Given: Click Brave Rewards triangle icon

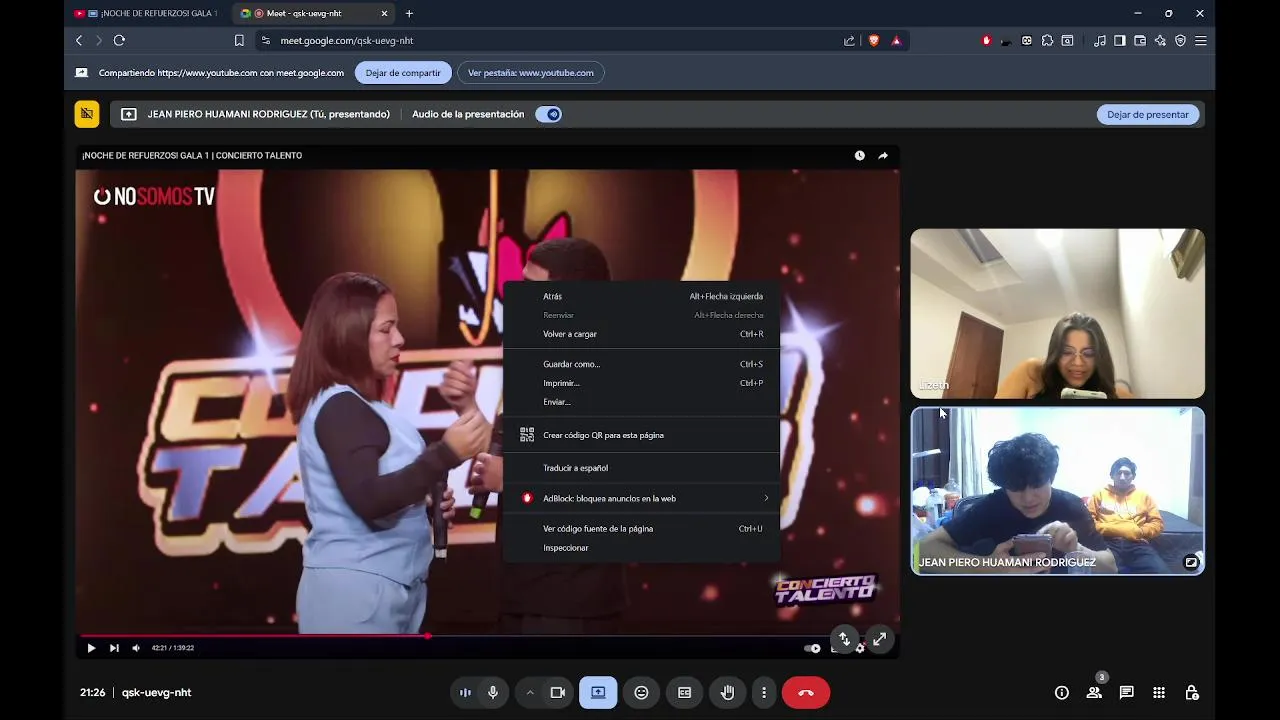Looking at the screenshot, I should coord(896,40).
